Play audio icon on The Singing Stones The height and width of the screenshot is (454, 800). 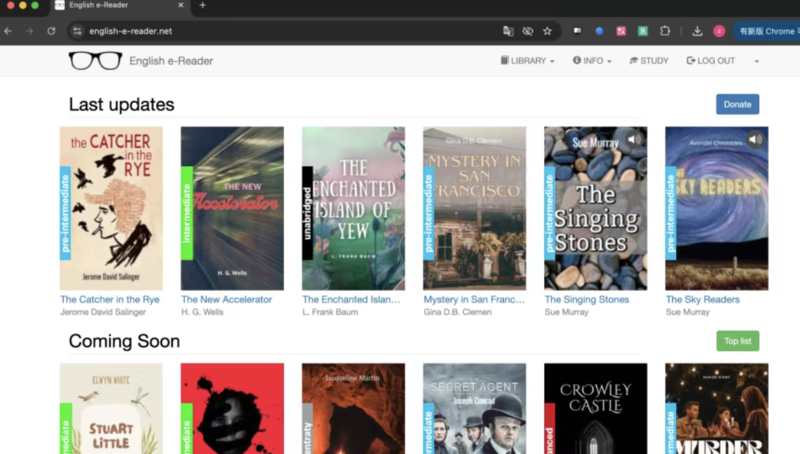click(634, 139)
